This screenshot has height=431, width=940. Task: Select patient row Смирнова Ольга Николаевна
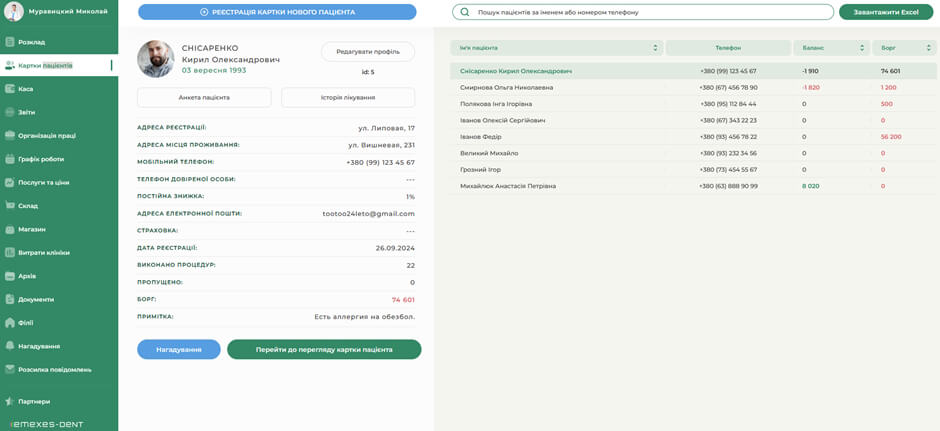point(506,88)
